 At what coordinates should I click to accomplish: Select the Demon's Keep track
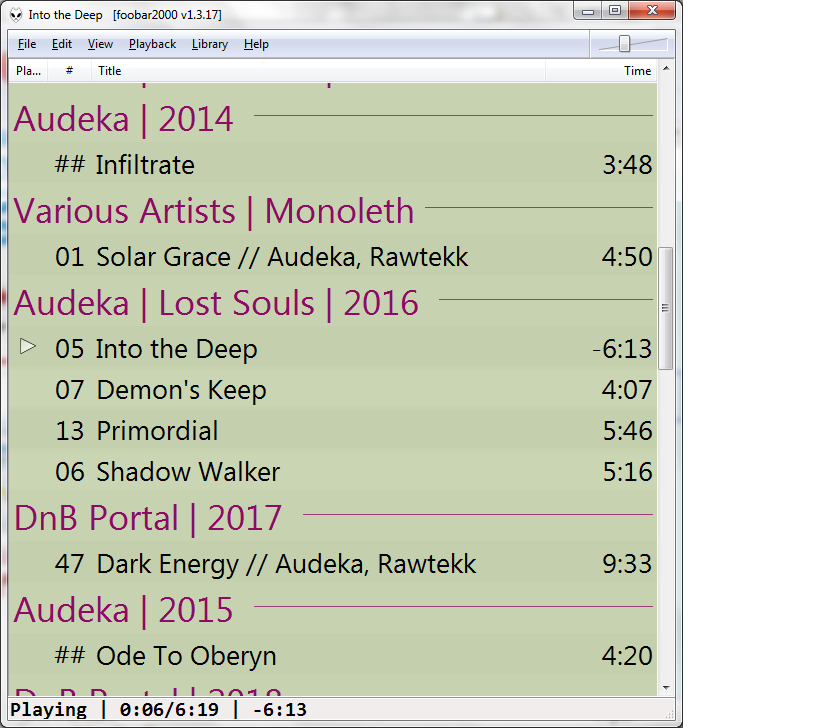click(333, 390)
